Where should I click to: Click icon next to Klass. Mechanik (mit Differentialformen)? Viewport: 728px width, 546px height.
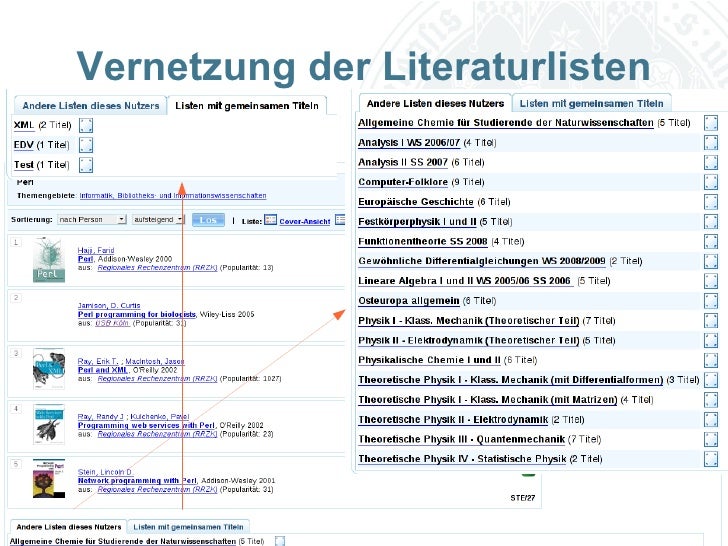tap(711, 380)
